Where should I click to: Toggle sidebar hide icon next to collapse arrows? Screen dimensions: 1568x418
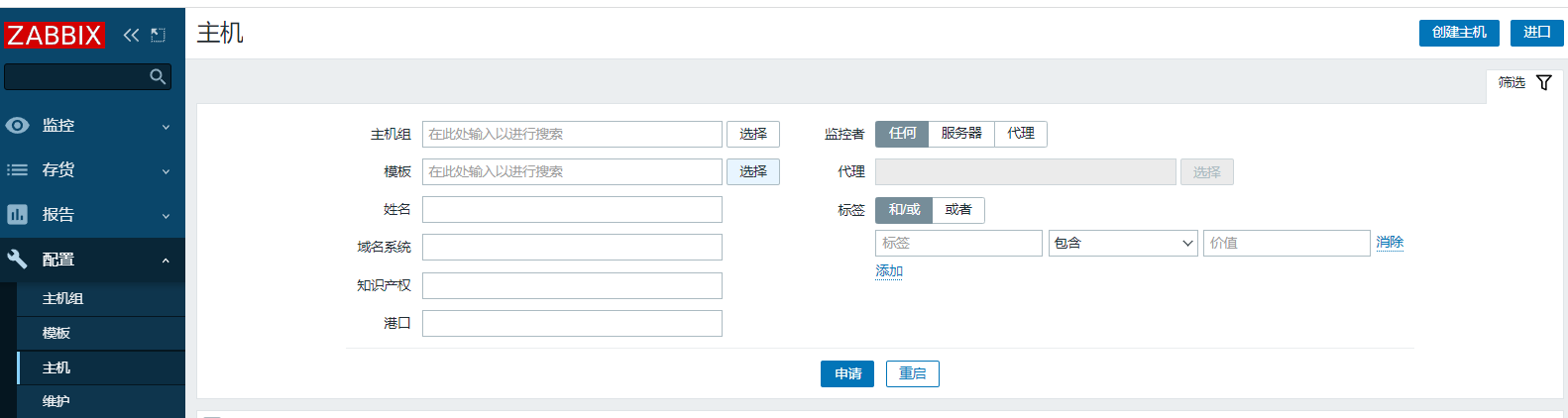coord(159,35)
